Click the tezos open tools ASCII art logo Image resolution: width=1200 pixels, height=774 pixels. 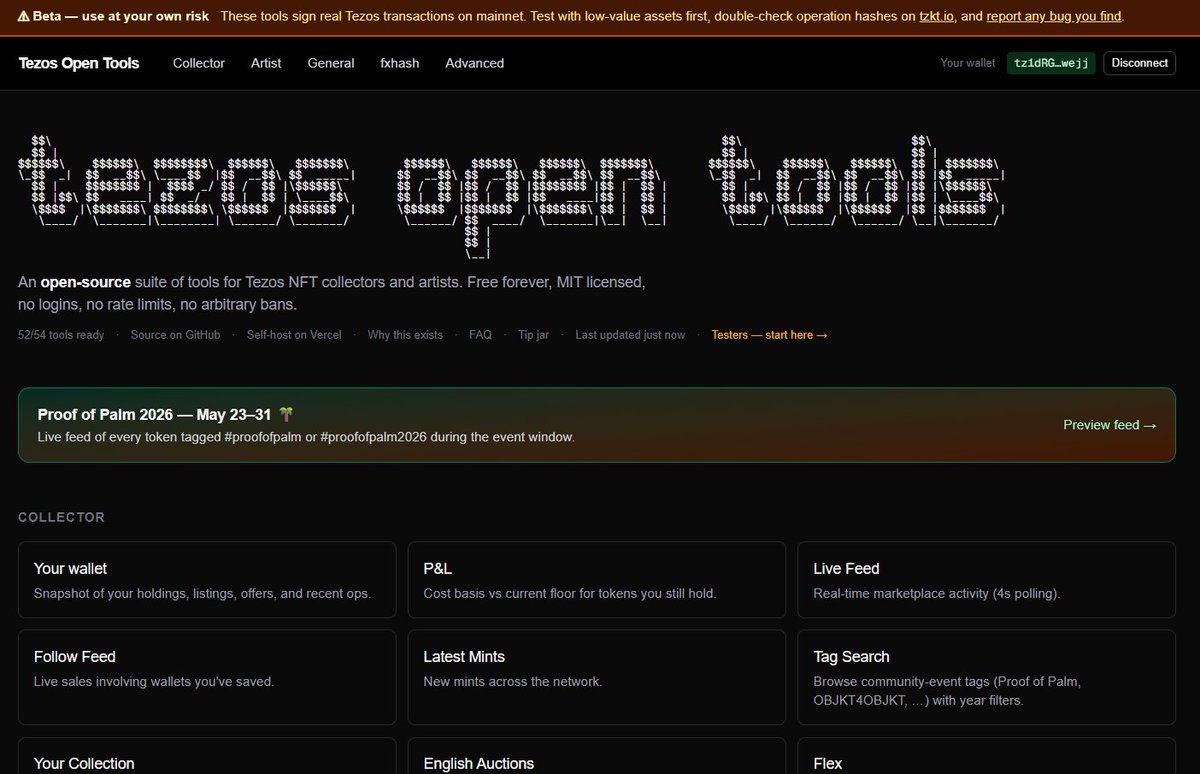click(512, 197)
